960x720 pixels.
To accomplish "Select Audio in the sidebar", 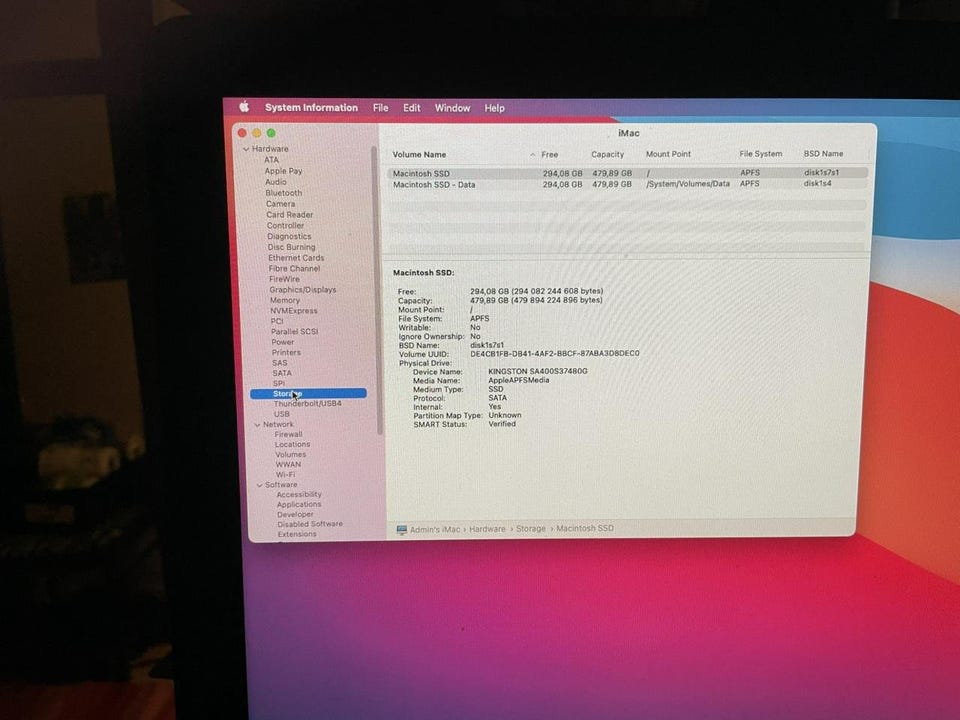I will click(276, 182).
